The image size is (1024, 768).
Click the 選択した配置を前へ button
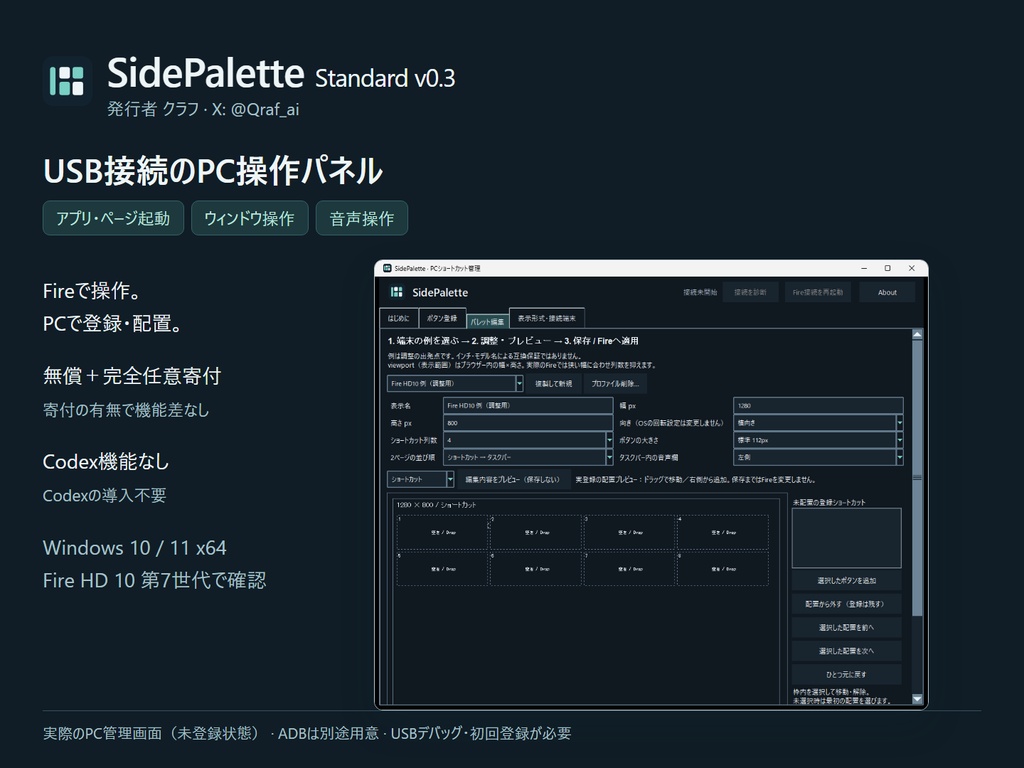[x=846, y=627]
